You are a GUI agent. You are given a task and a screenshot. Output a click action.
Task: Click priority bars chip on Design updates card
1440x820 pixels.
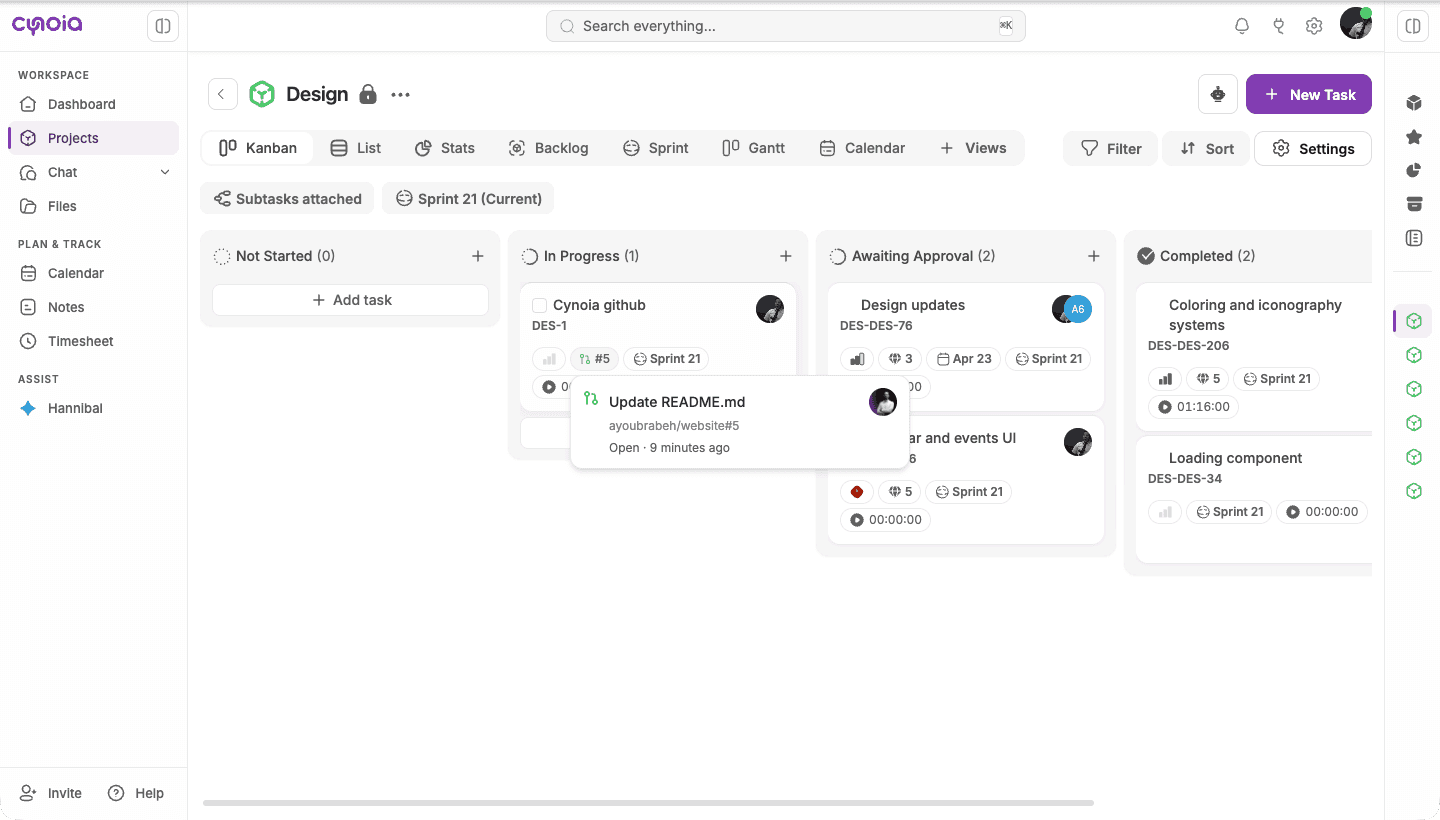(857, 359)
